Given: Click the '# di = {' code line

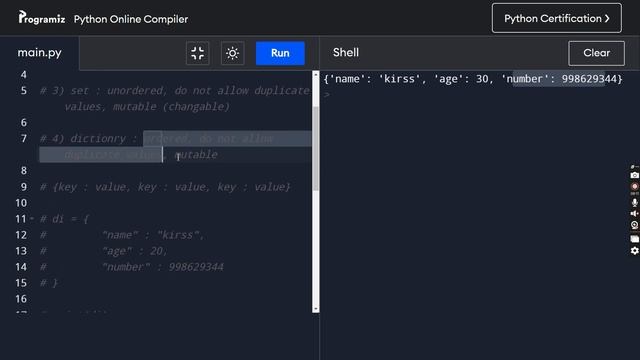Looking at the screenshot, I should pyautogui.click(x=64, y=219).
